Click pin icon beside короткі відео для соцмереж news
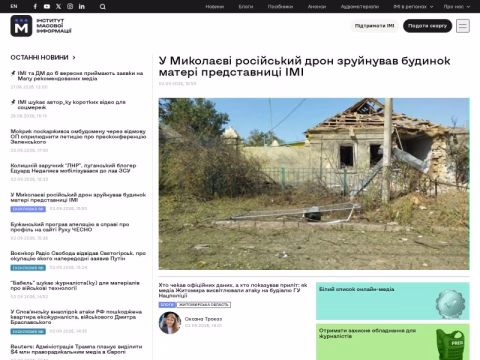Image resolution: width=480 pixels, height=360 pixels. (x=13, y=102)
